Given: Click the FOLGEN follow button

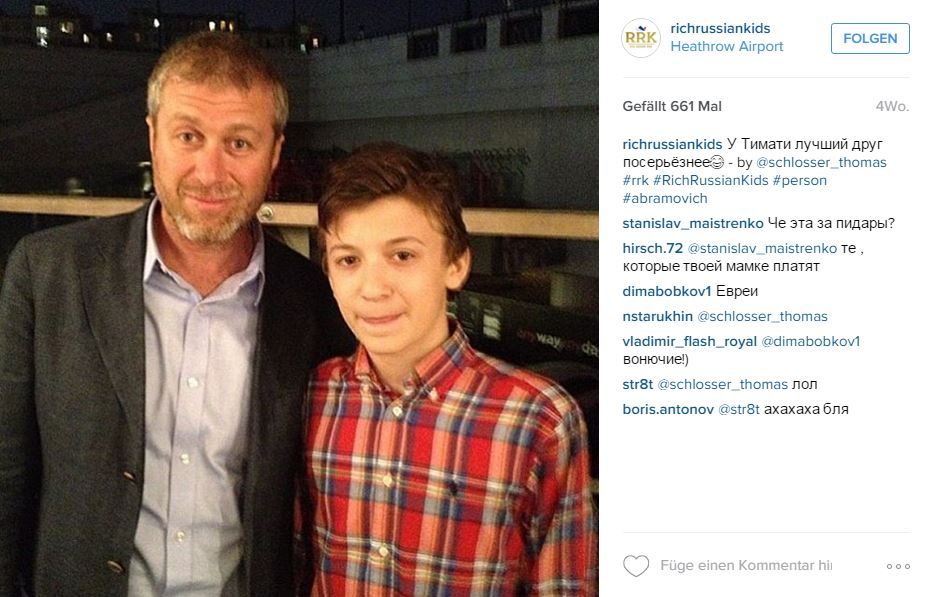Looking at the screenshot, I should coord(870,39).
